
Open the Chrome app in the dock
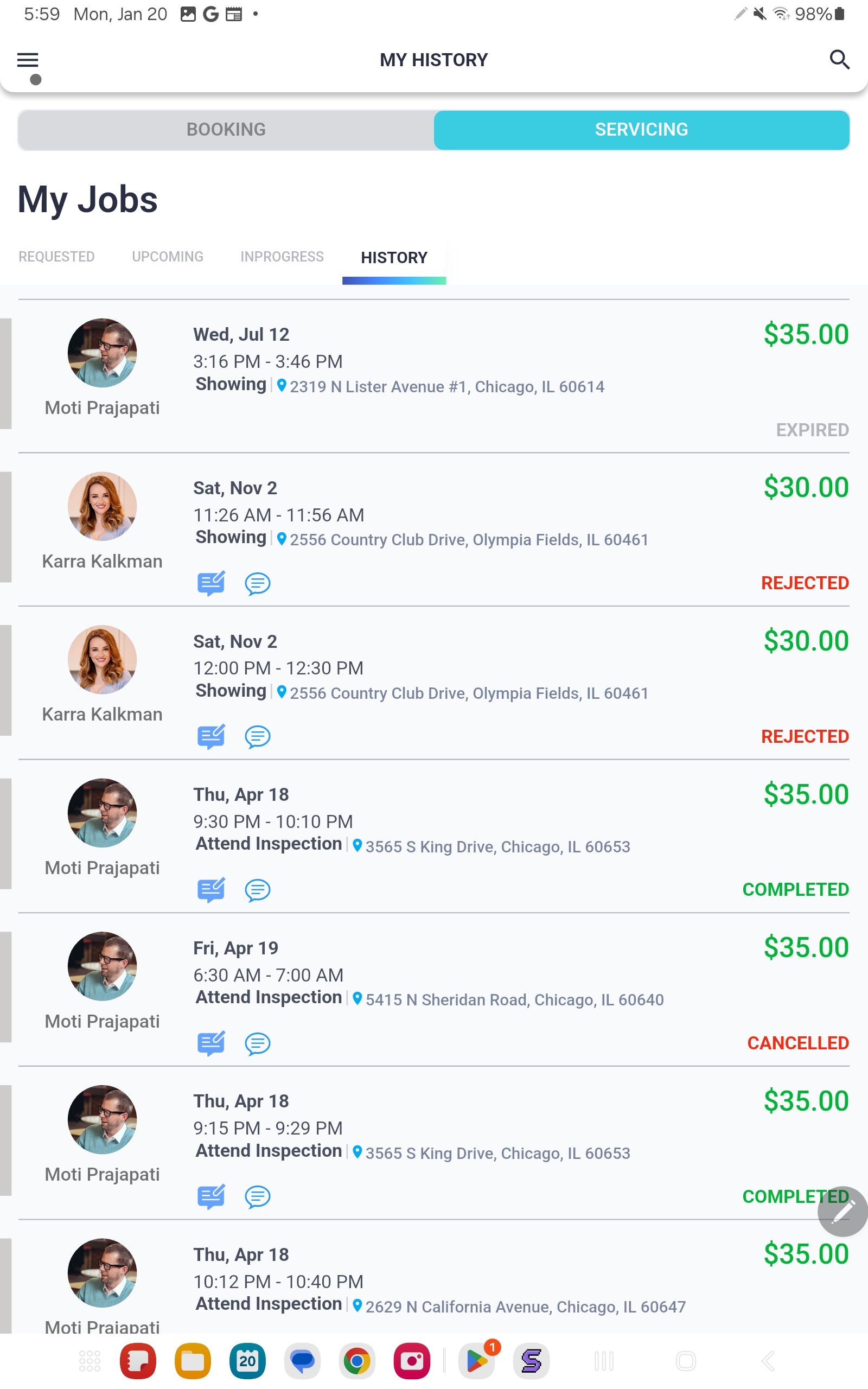pos(357,1361)
